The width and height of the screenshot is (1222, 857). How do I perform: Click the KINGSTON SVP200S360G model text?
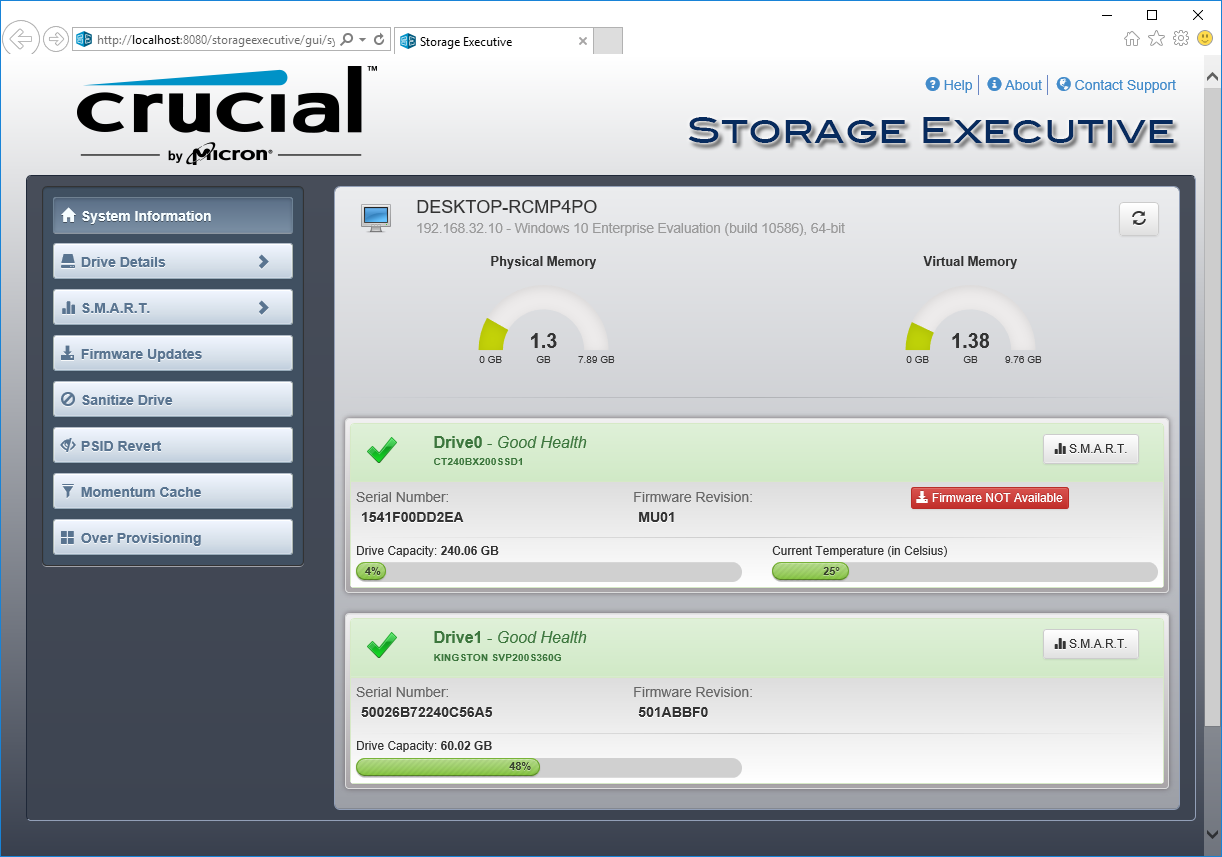coord(498,658)
